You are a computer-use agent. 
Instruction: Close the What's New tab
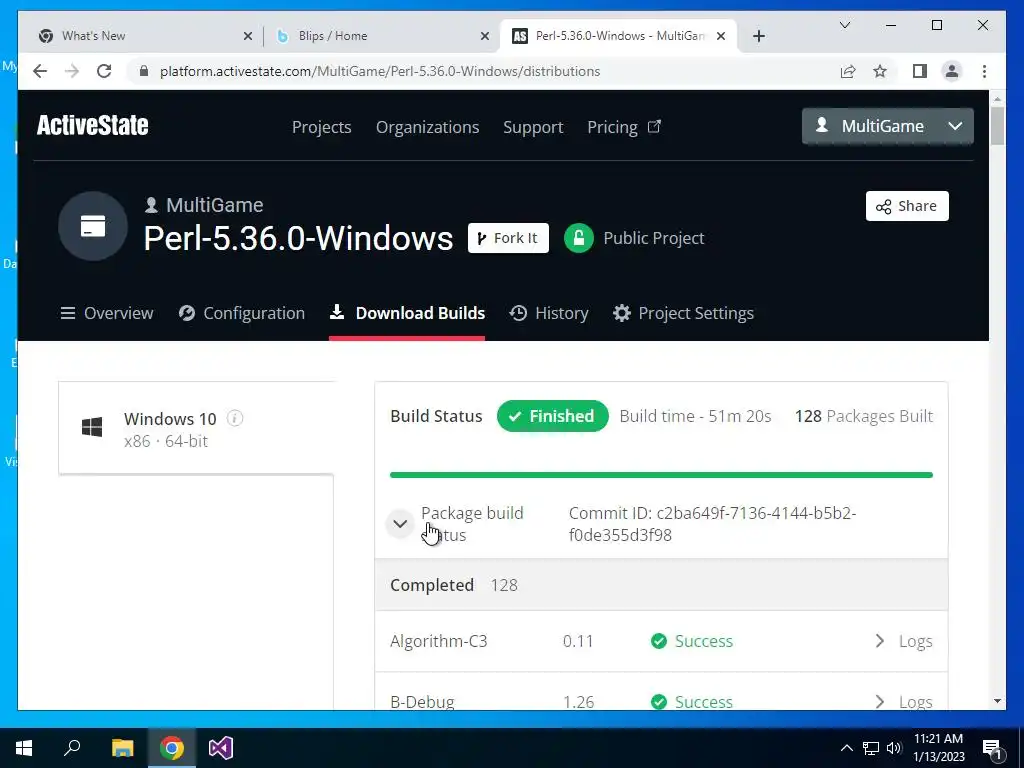pyautogui.click(x=248, y=36)
